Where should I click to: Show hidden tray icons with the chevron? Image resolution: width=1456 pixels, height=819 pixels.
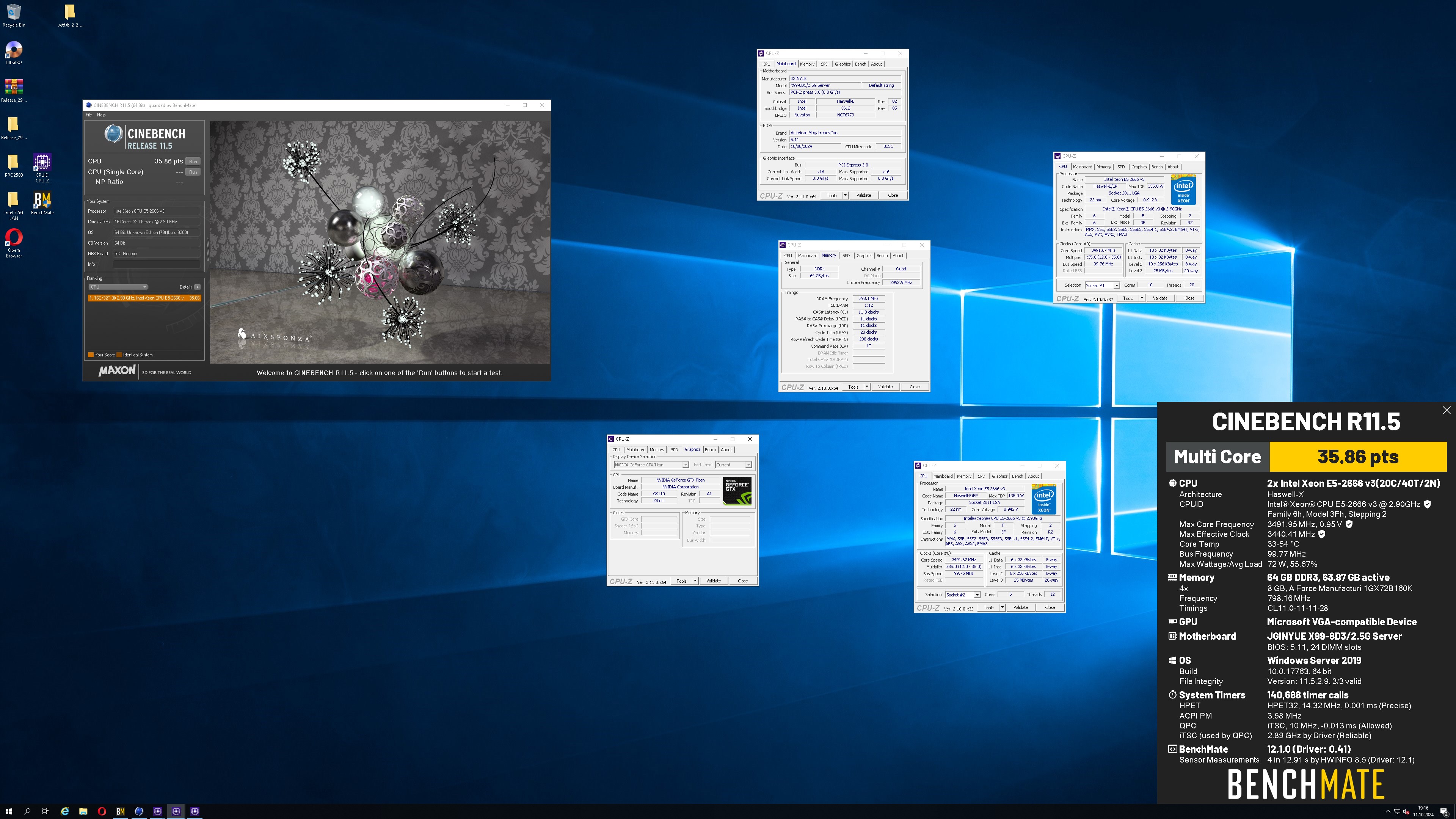click(1388, 812)
